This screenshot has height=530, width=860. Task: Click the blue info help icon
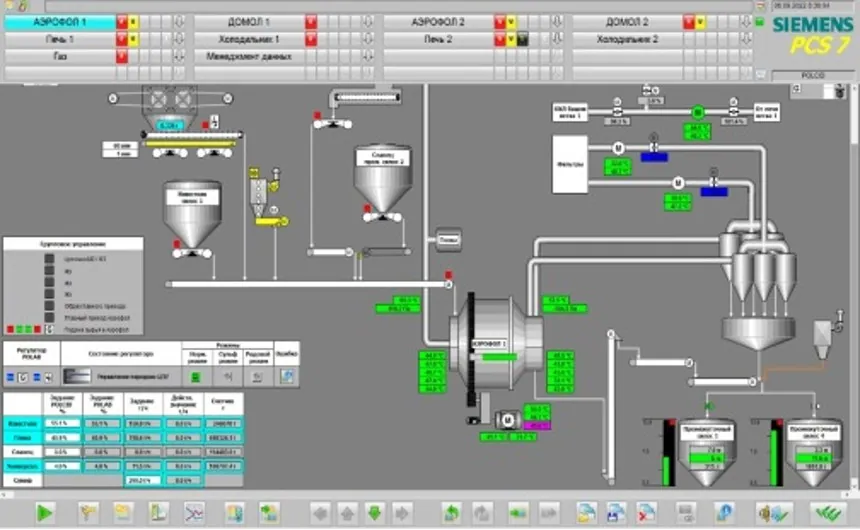[x=724, y=513]
